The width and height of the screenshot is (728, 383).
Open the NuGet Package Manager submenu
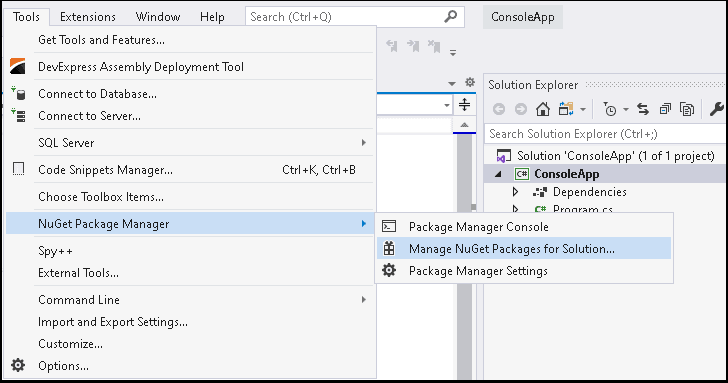click(190, 224)
